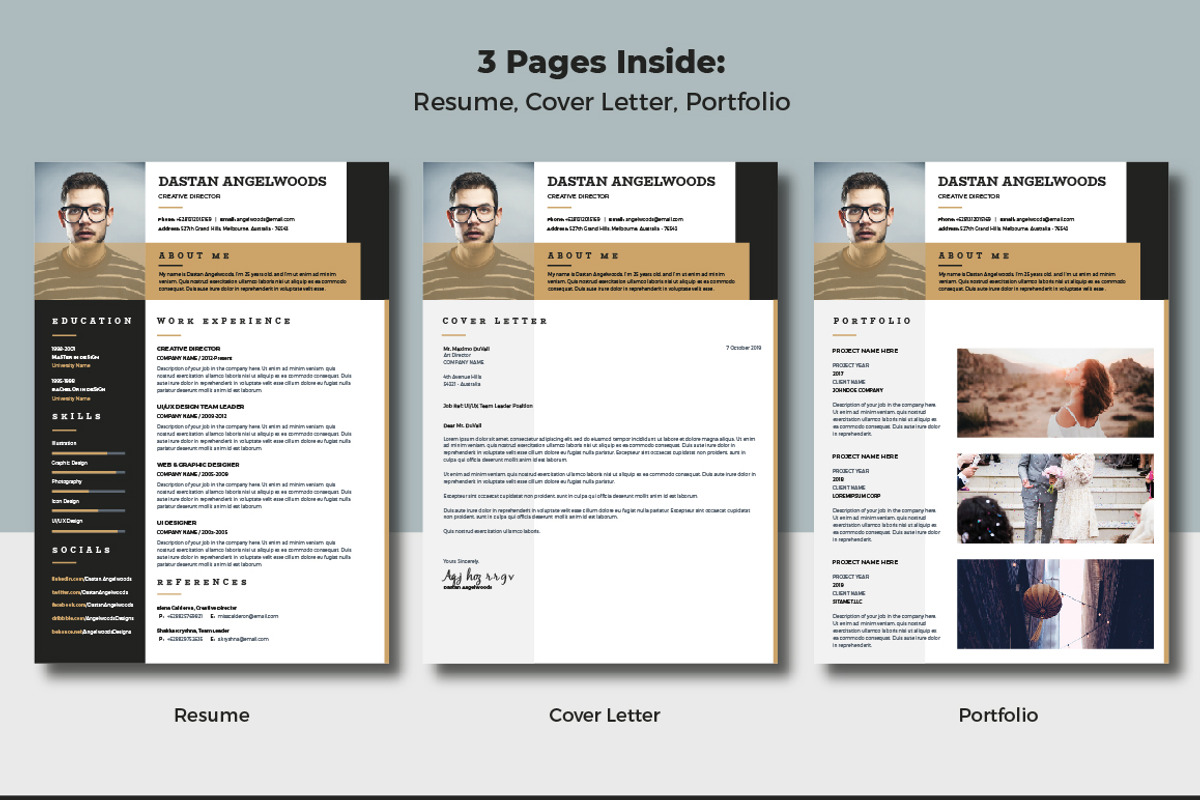Click the CREATIVE DIRECTOR job title in Work Experience

point(190,349)
